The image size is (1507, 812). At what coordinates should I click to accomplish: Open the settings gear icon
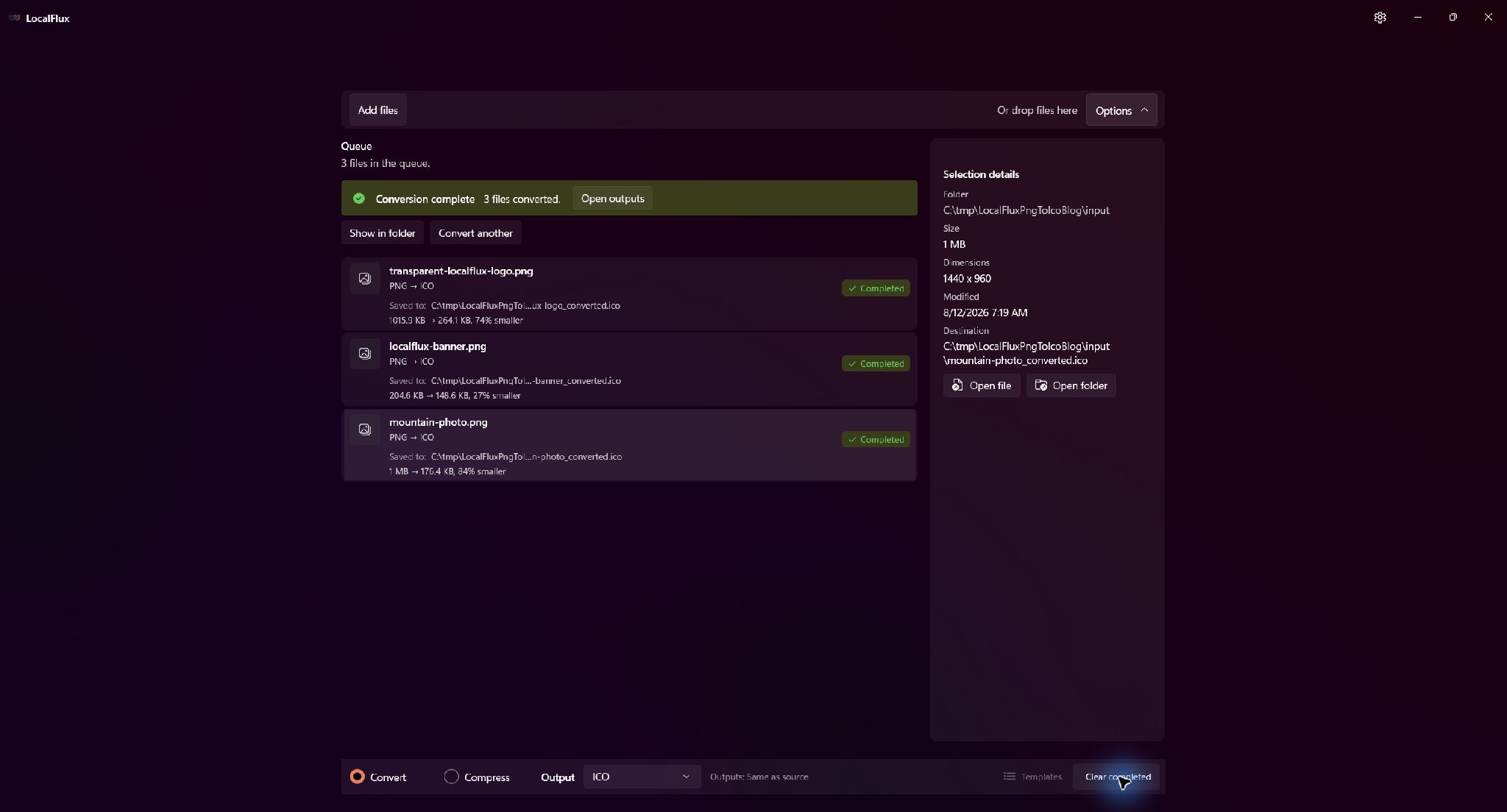coord(1380,17)
